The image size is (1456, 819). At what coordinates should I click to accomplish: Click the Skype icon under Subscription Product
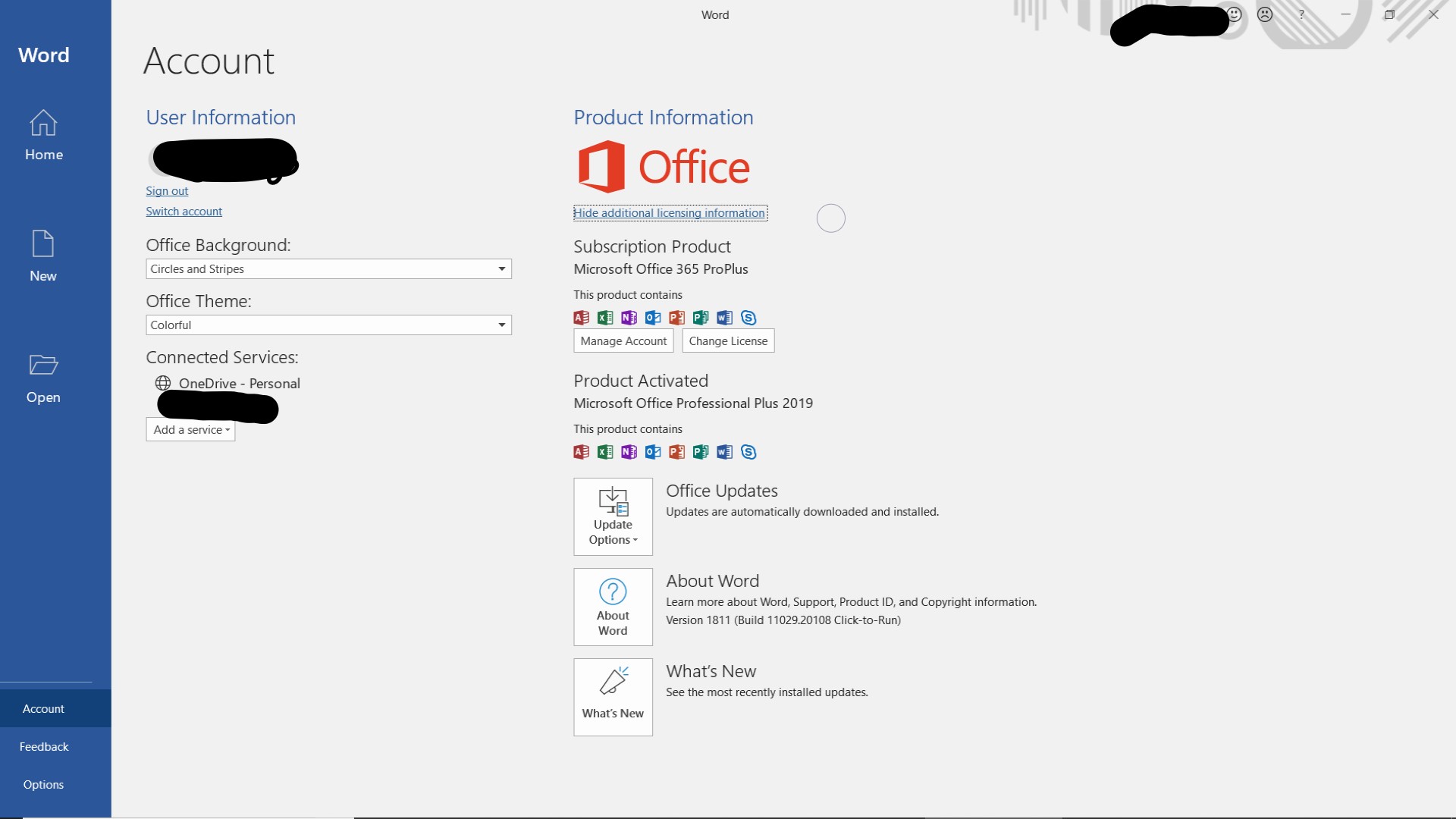[x=748, y=318]
